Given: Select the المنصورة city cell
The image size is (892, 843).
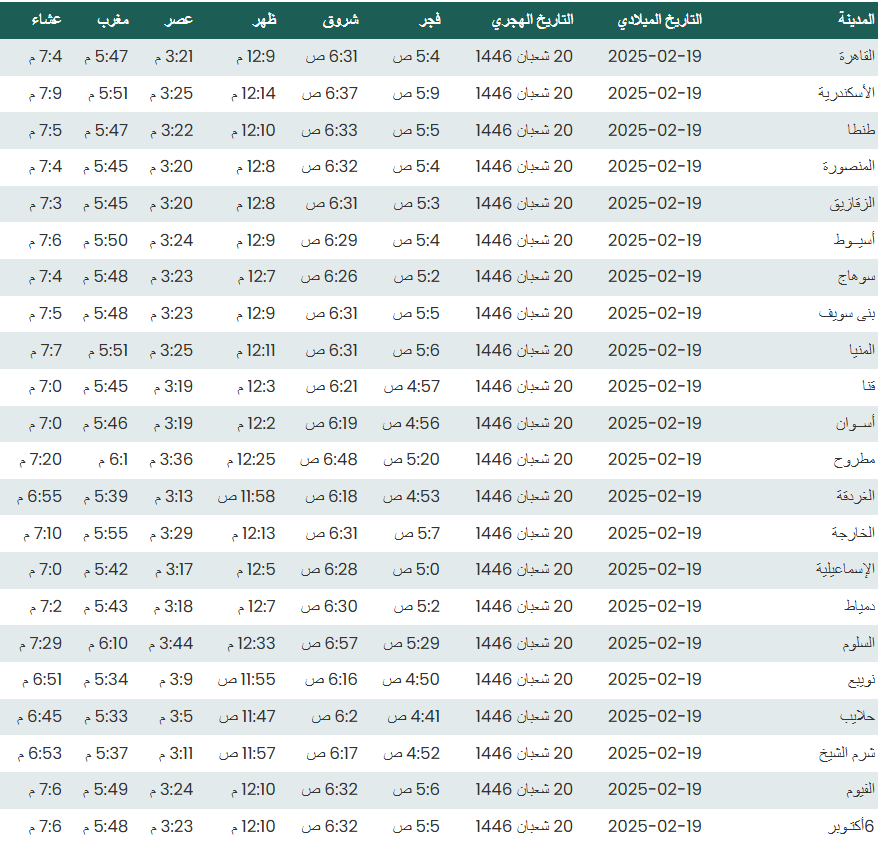Looking at the screenshot, I should coord(848,167).
